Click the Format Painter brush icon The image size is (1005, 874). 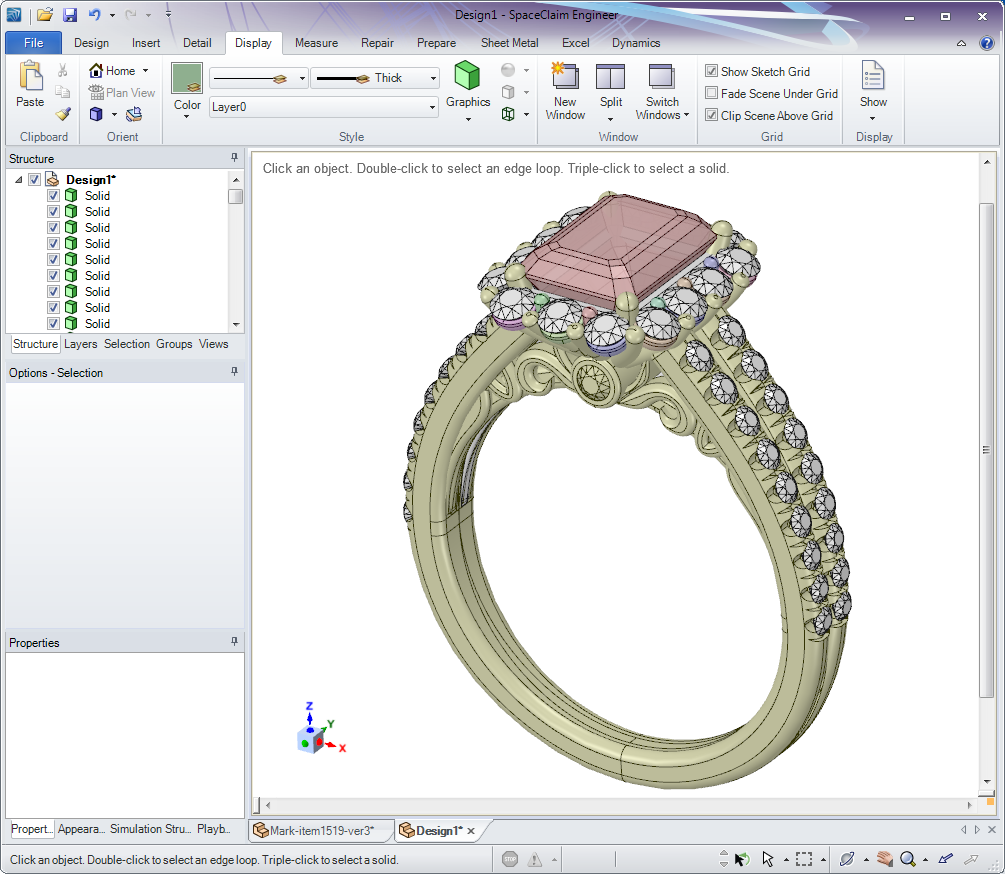63,115
